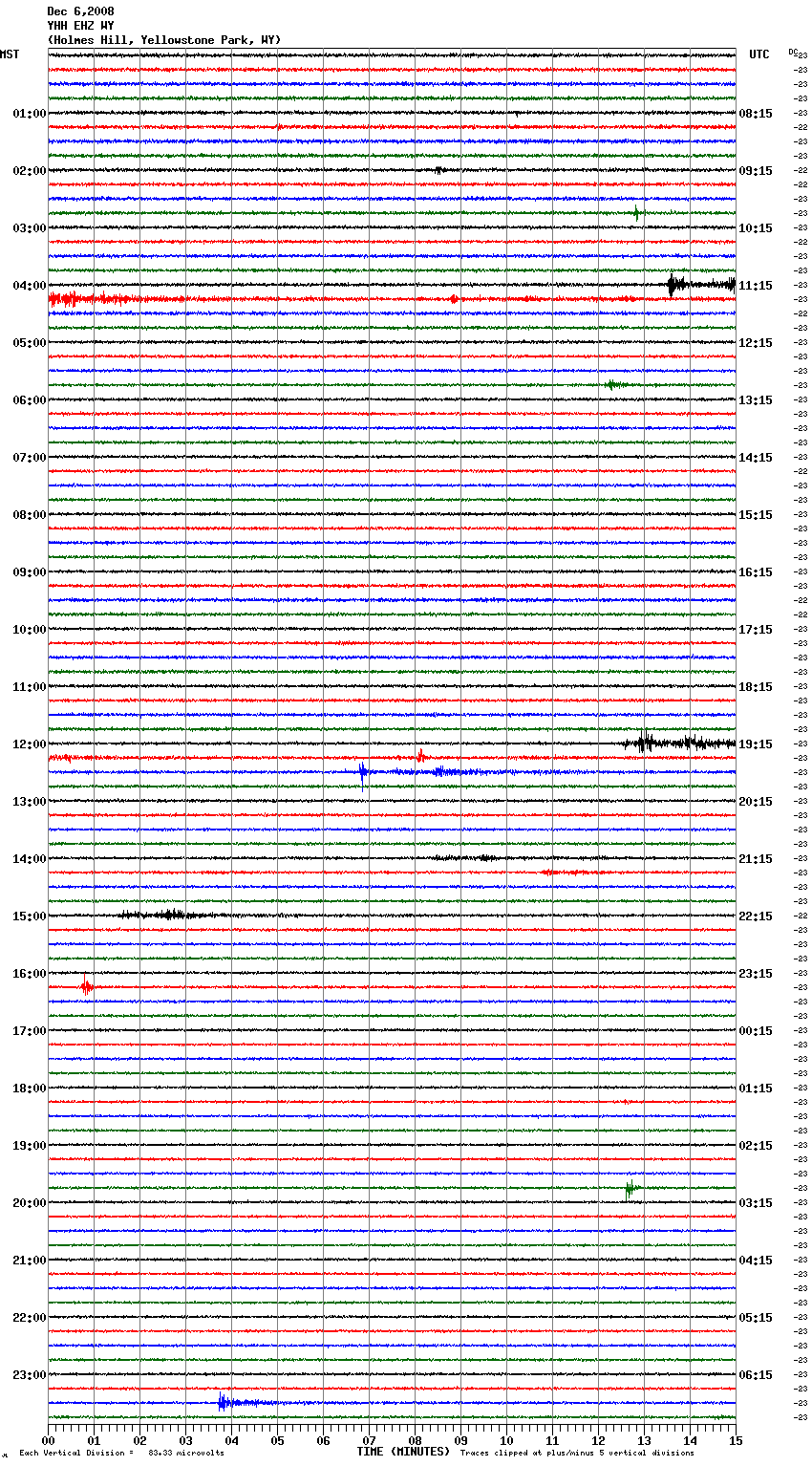
Task: Click the UTC time label "17:15"
Action: pyautogui.click(x=756, y=630)
